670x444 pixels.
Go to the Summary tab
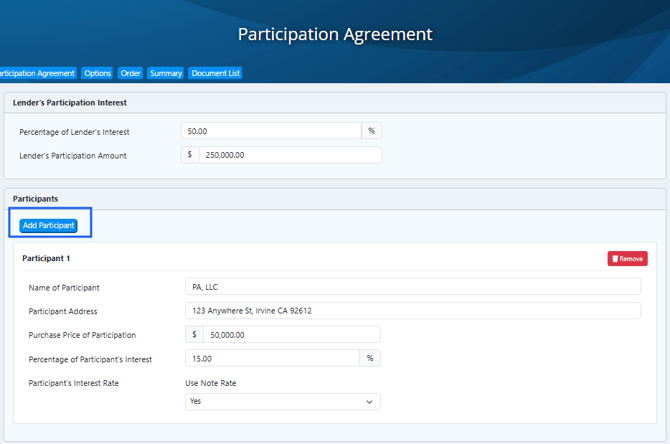pos(165,73)
